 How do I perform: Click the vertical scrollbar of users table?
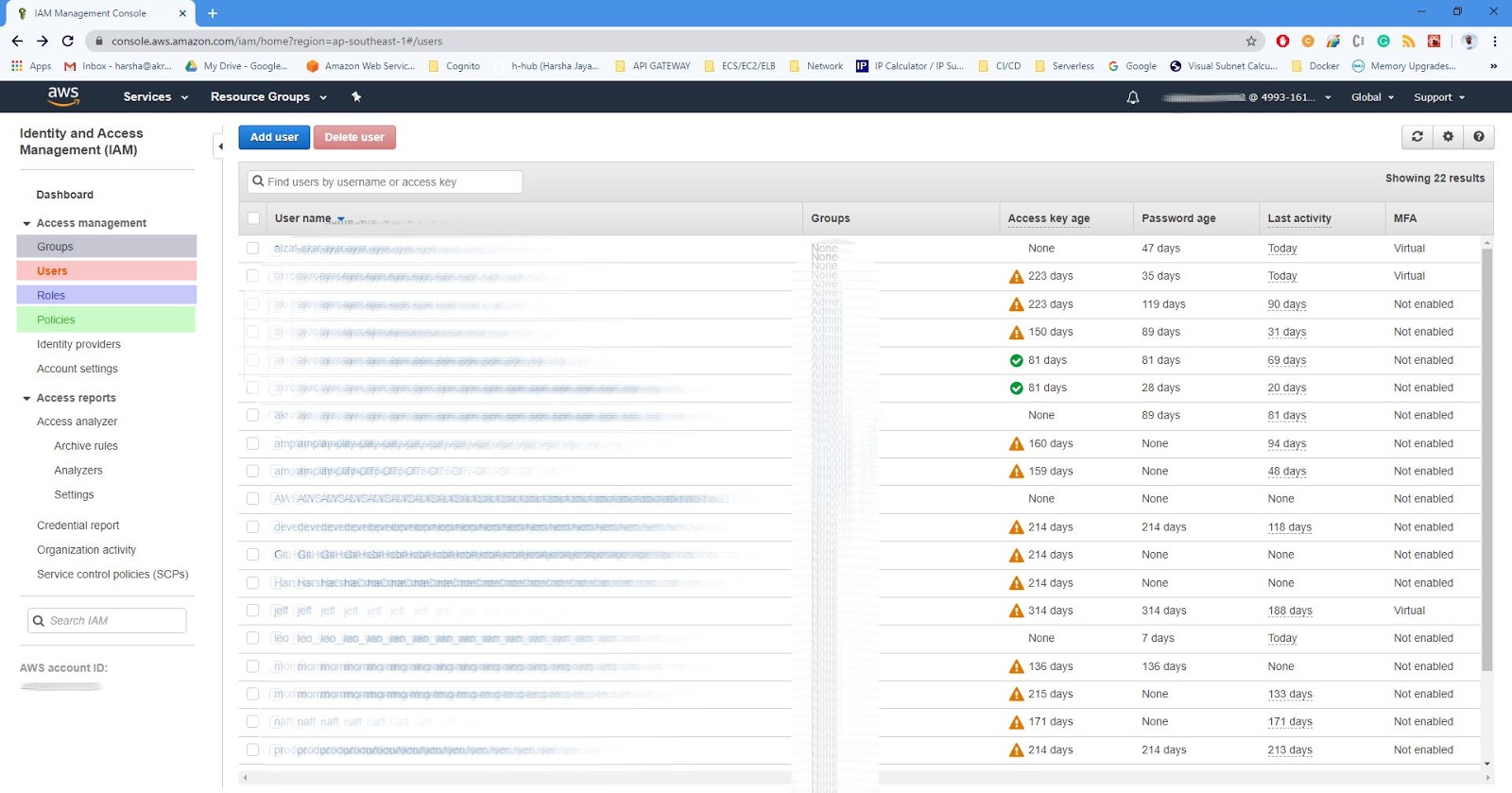(1486, 458)
